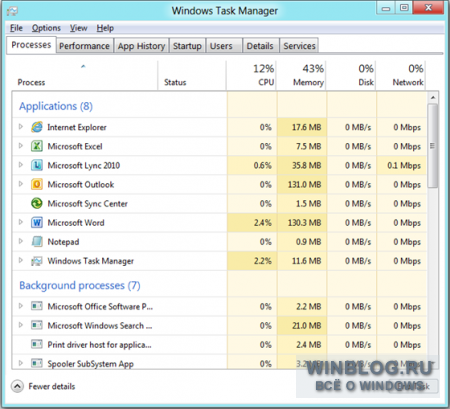
Task: Sort by the Status column header
Action: pyautogui.click(x=192, y=75)
